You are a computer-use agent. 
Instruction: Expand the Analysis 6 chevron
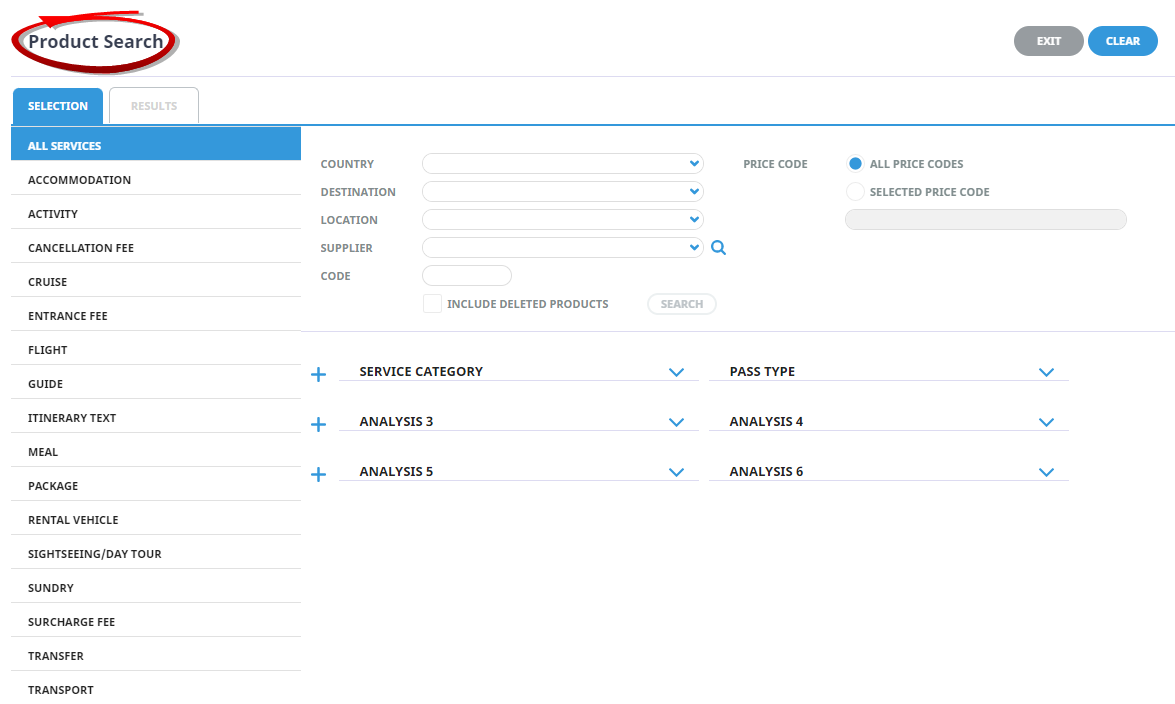(x=1046, y=472)
